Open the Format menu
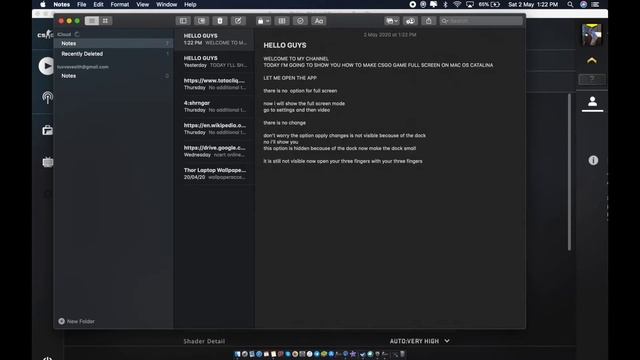The image size is (640, 360). click(120, 4)
